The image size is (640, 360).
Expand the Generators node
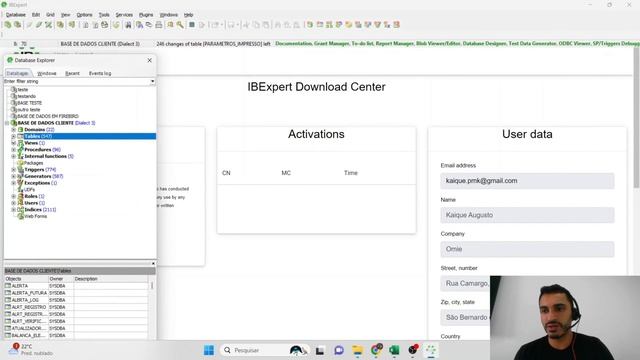click(x=13, y=176)
